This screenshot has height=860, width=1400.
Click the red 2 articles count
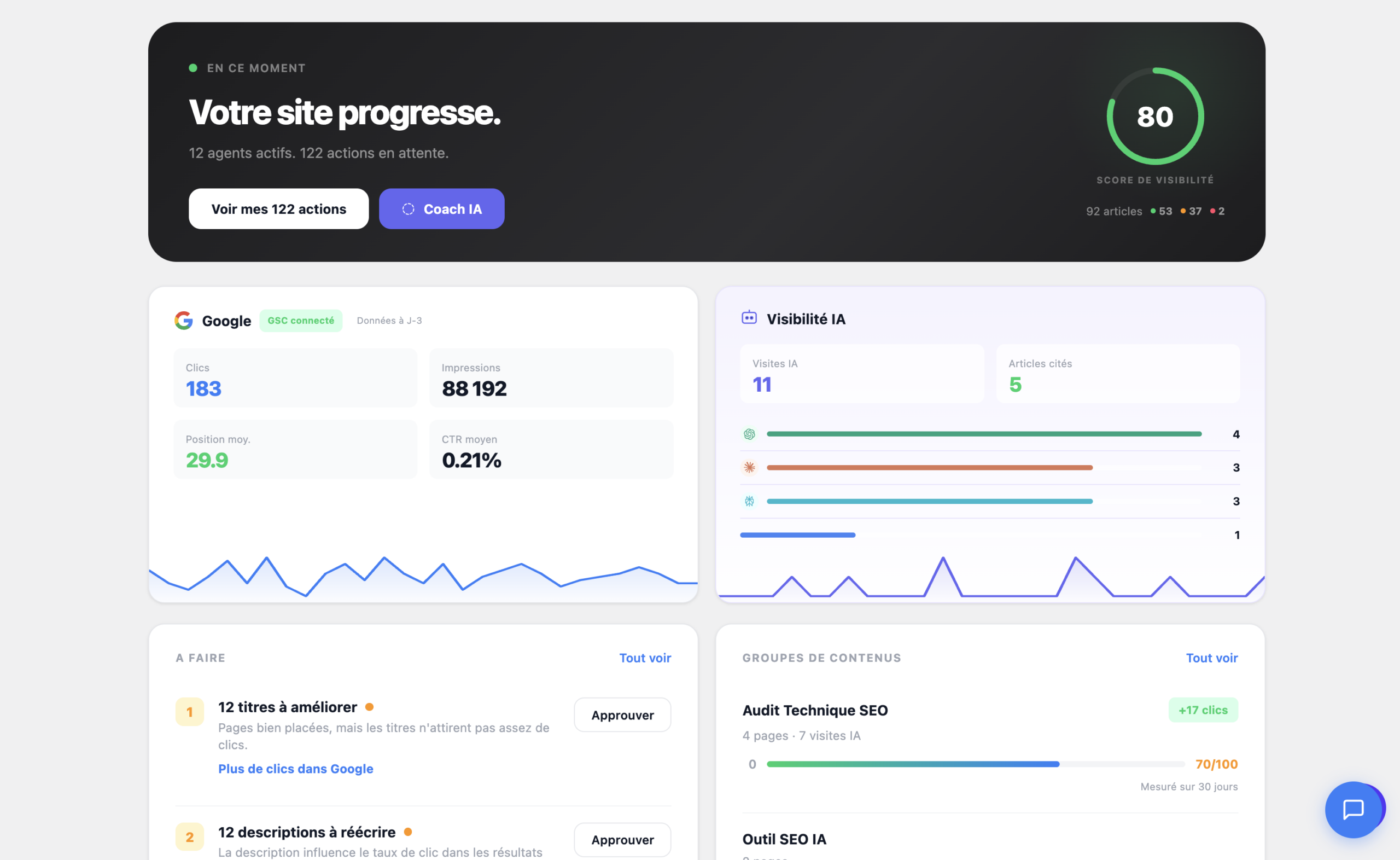pyautogui.click(x=1217, y=211)
